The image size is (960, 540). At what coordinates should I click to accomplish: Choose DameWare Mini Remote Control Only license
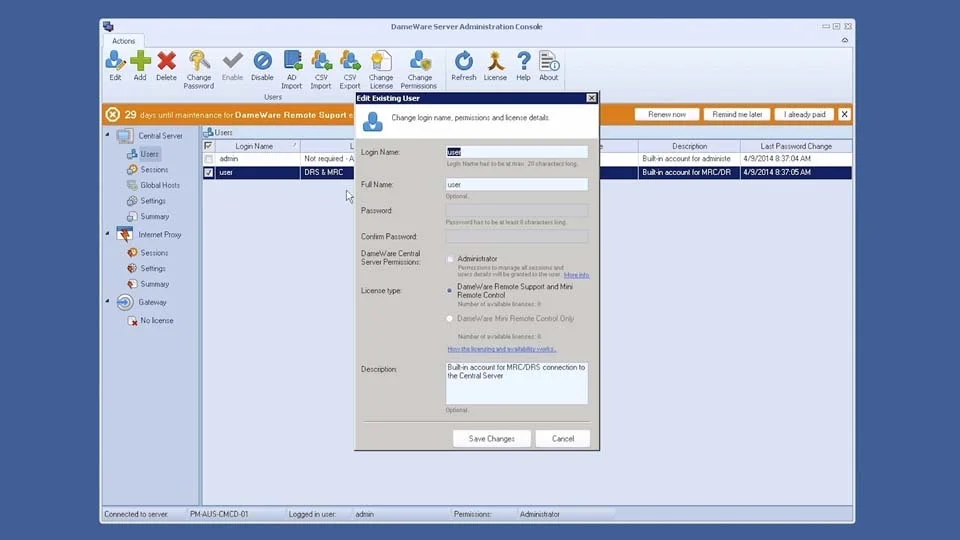(450, 319)
